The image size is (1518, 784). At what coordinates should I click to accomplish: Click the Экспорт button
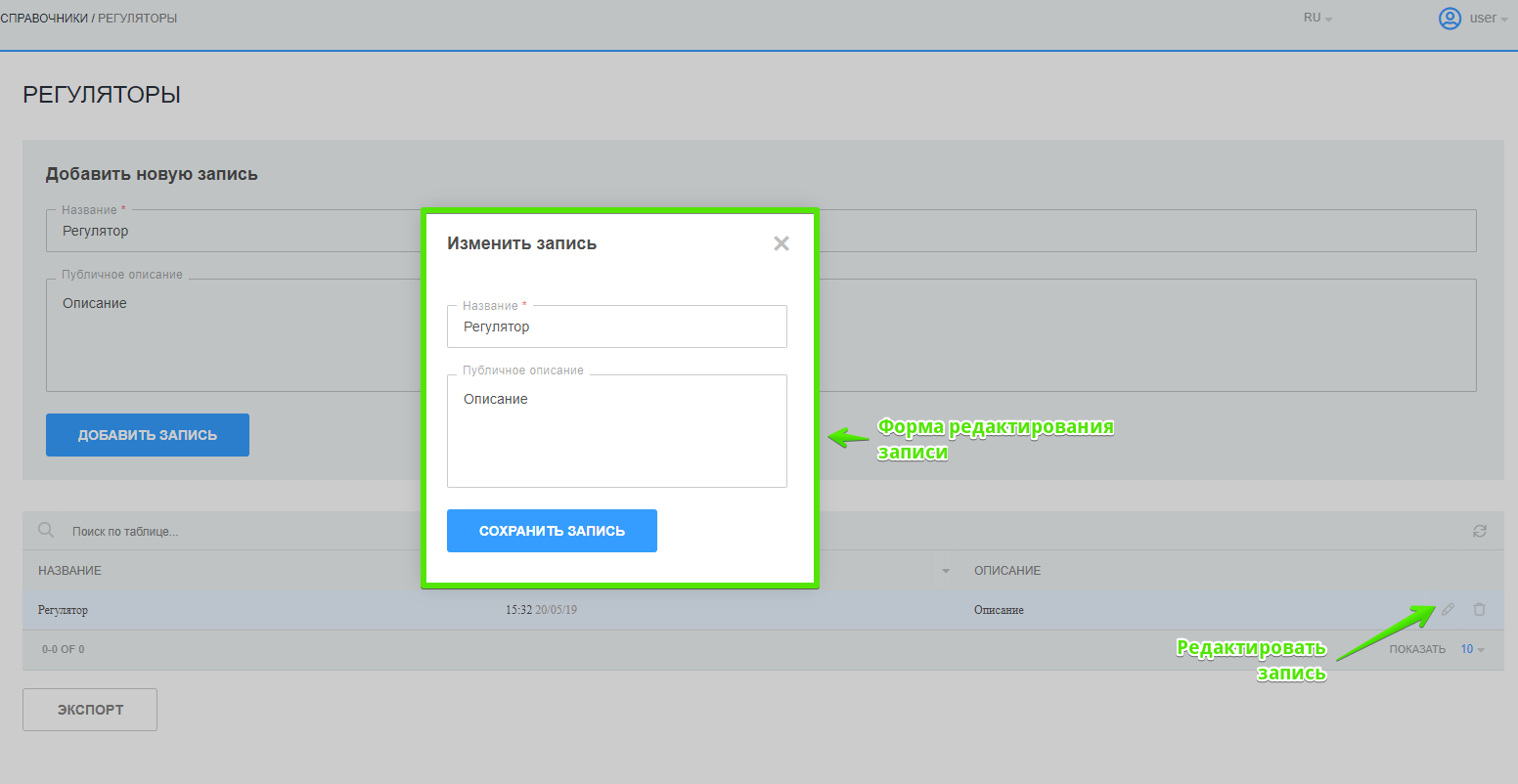click(x=90, y=710)
